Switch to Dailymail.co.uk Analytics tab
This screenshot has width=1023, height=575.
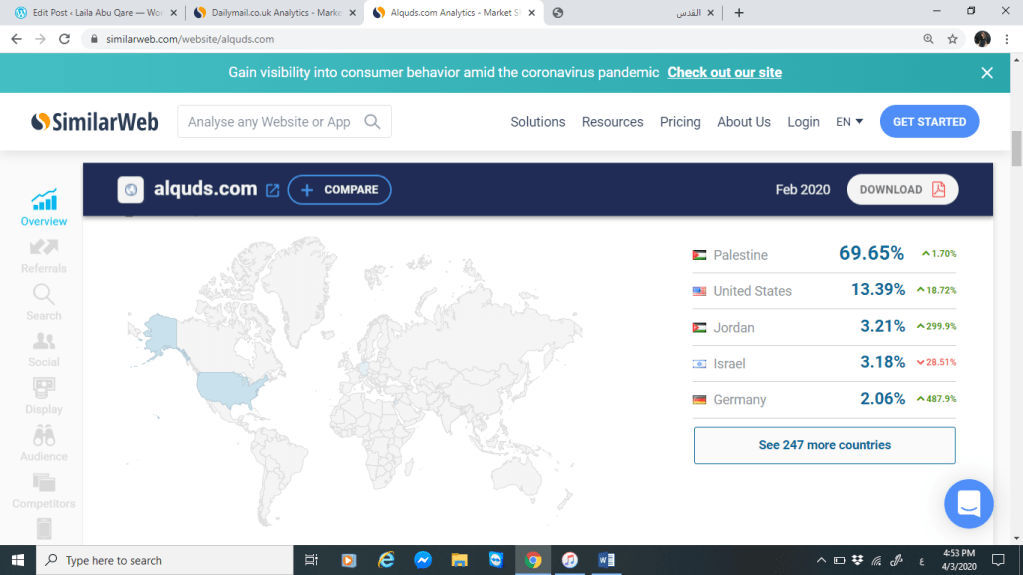point(266,13)
